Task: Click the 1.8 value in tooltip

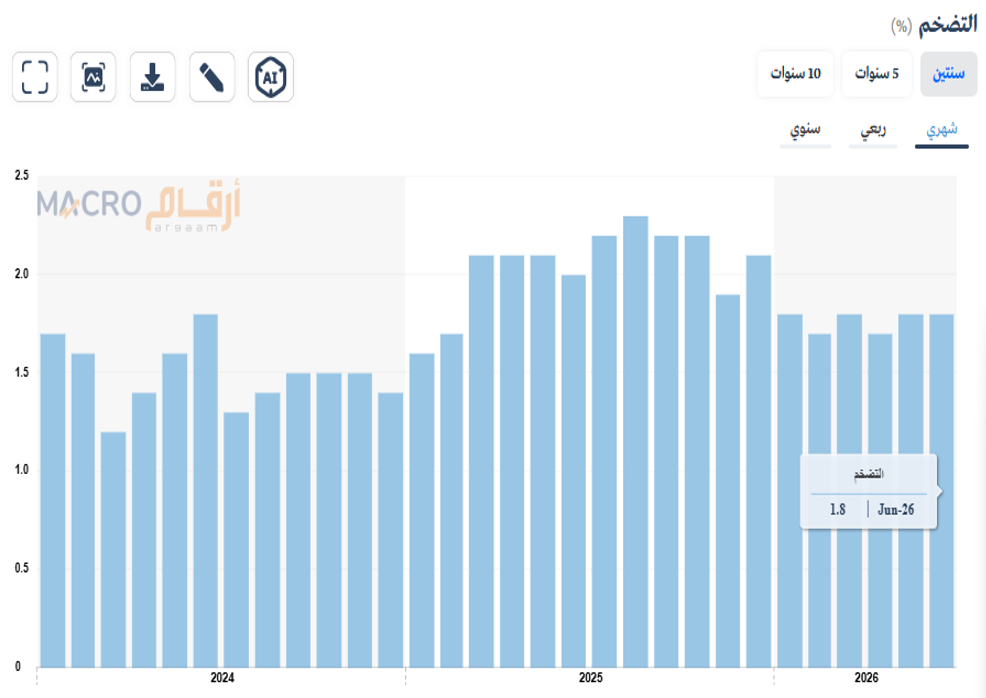Action: tap(838, 509)
